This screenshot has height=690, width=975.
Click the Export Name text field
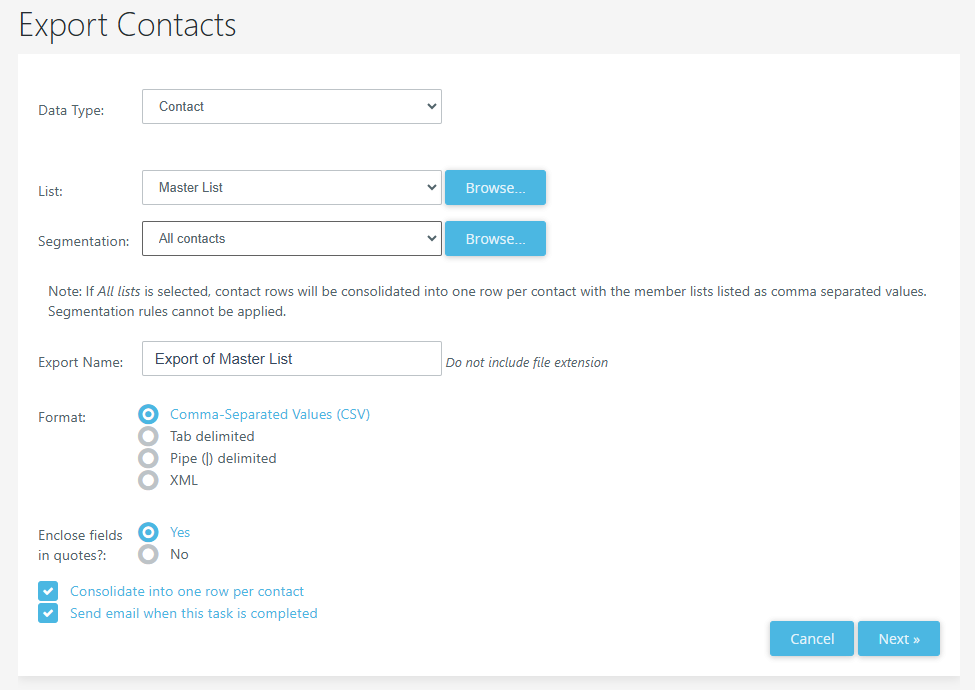pos(291,359)
